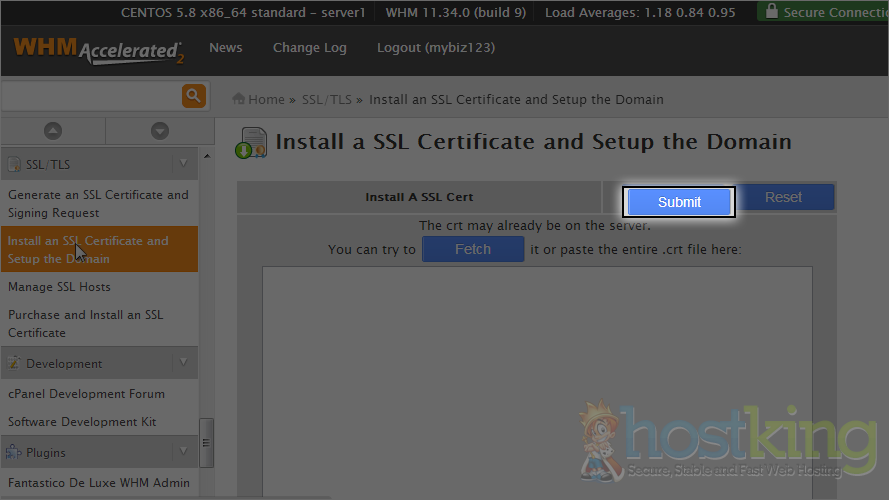Open the Change Log menu item
The width and height of the screenshot is (889, 500).
(x=309, y=48)
